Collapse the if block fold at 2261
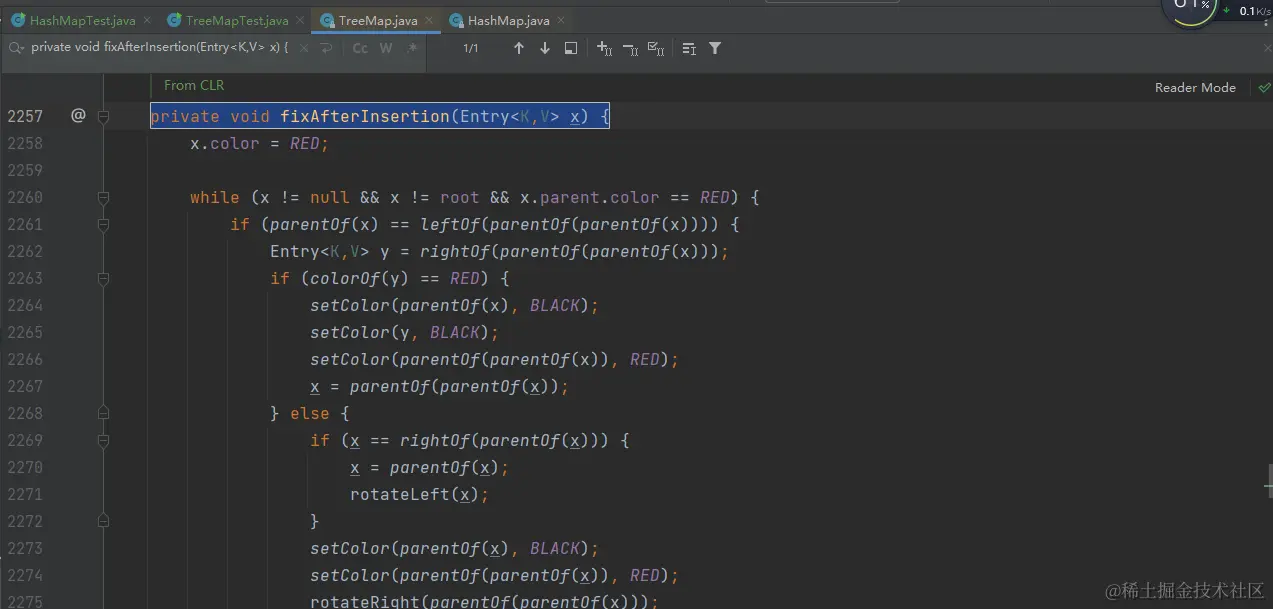This screenshot has width=1273, height=609. click(x=103, y=225)
